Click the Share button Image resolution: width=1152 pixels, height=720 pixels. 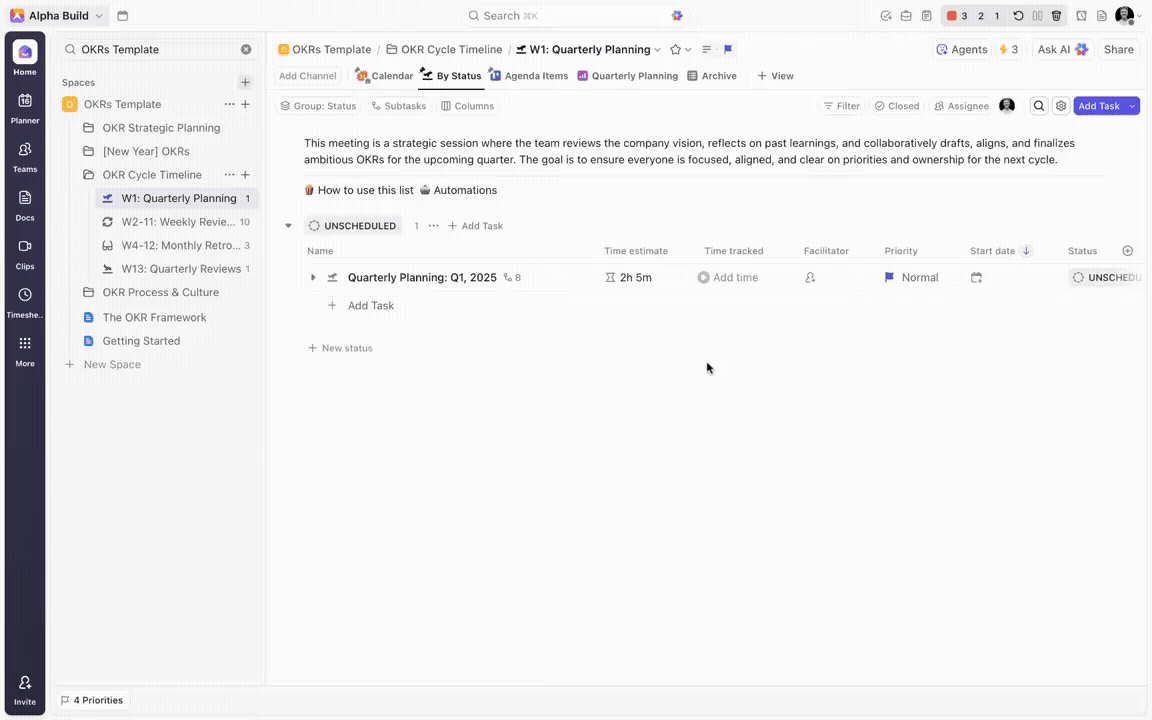click(x=1118, y=49)
